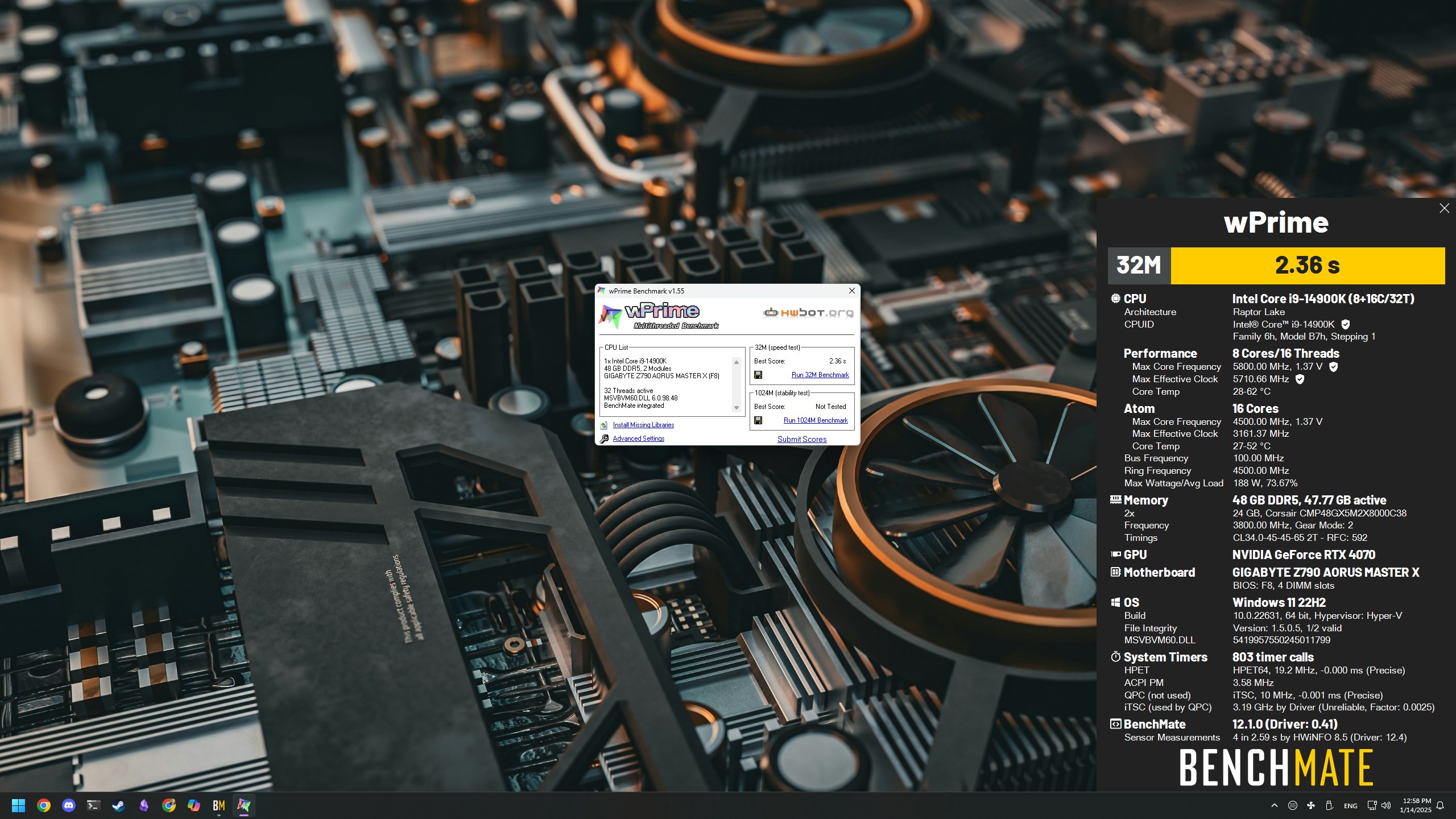Click the floppy save icon for 32M score

point(758,375)
